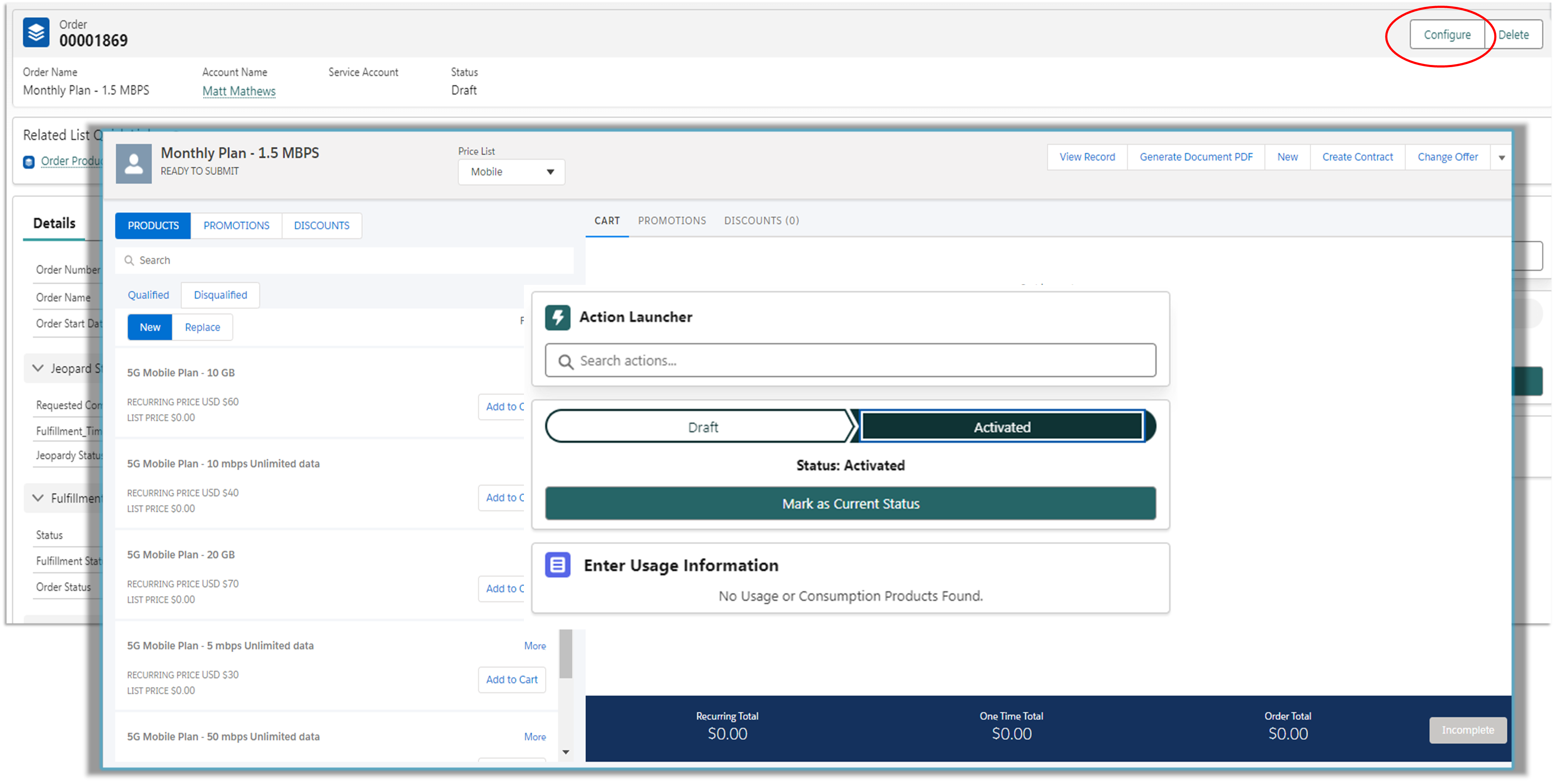Open the Price List Mobile dropdown
This screenshot has height=784, width=1554.
(x=511, y=172)
